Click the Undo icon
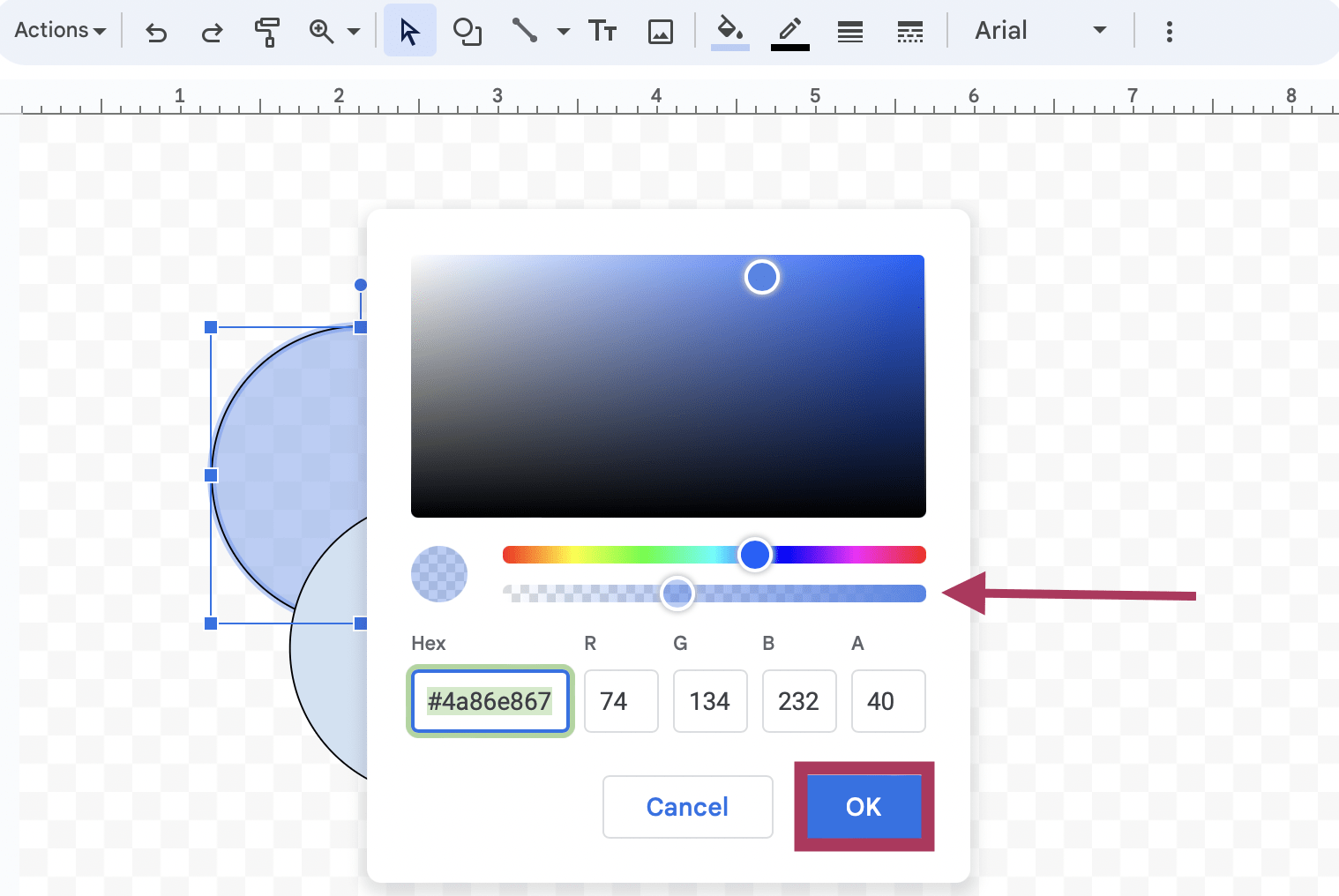Image resolution: width=1339 pixels, height=896 pixels. click(x=156, y=30)
